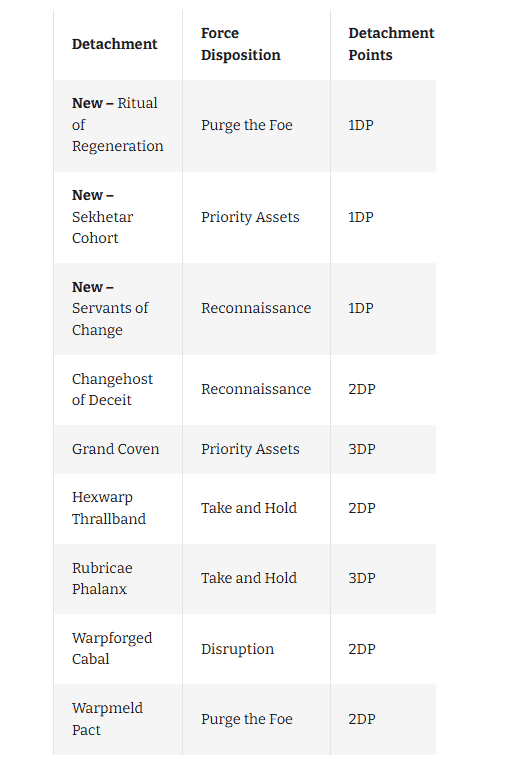527x776 pixels.
Task: Click the Disruption force disposition text
Action: (238, 649)
